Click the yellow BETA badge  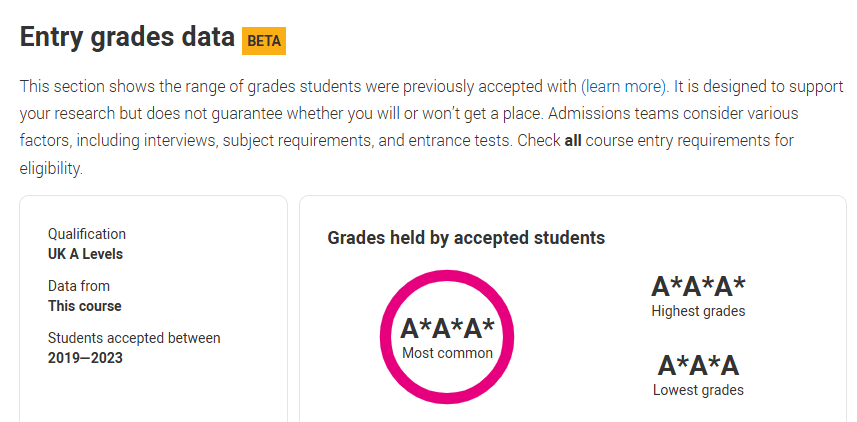pyautogui.click(x=264, y=41)
